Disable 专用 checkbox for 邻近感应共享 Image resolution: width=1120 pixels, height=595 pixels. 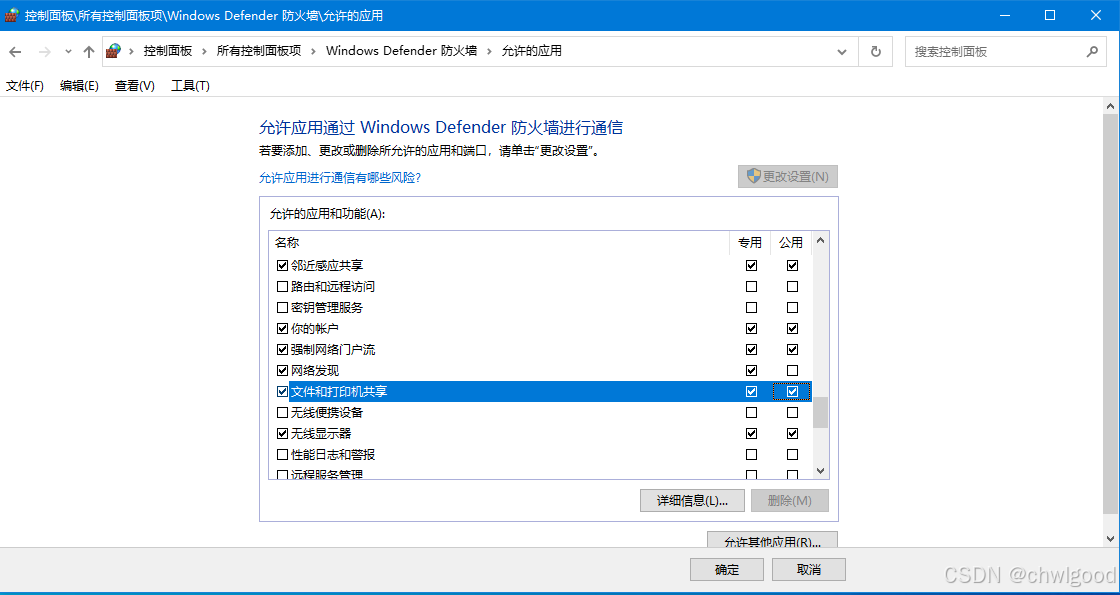pos(751,266)
